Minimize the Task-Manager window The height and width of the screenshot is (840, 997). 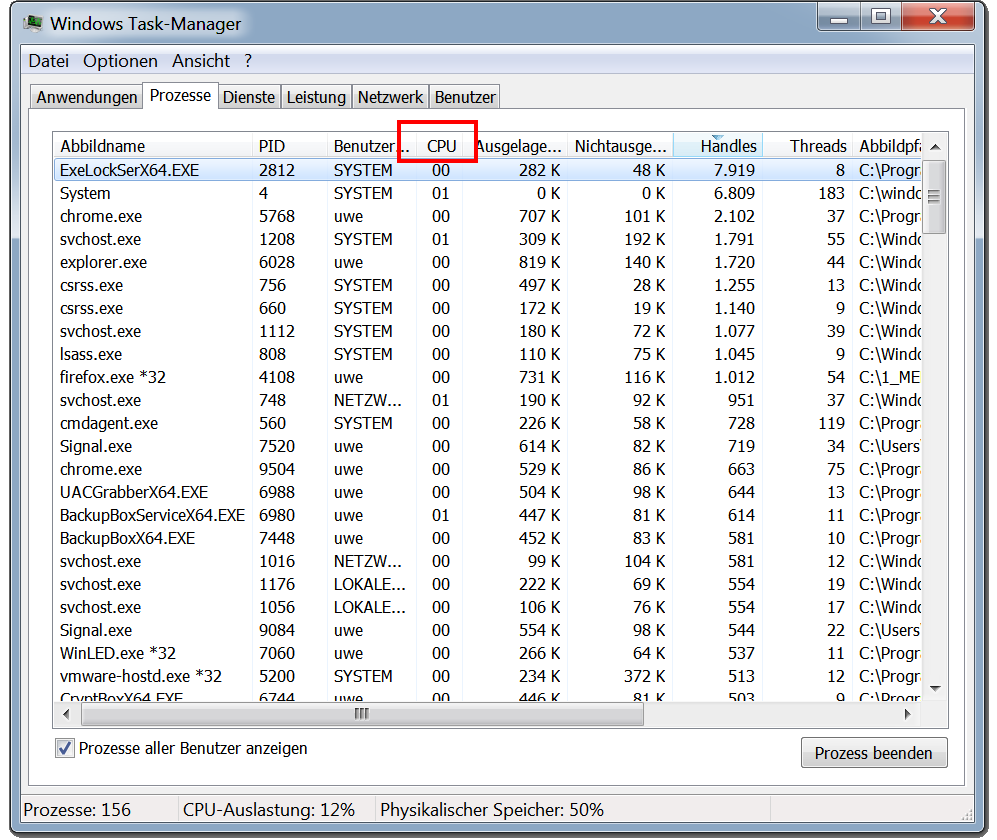point(839,17)
